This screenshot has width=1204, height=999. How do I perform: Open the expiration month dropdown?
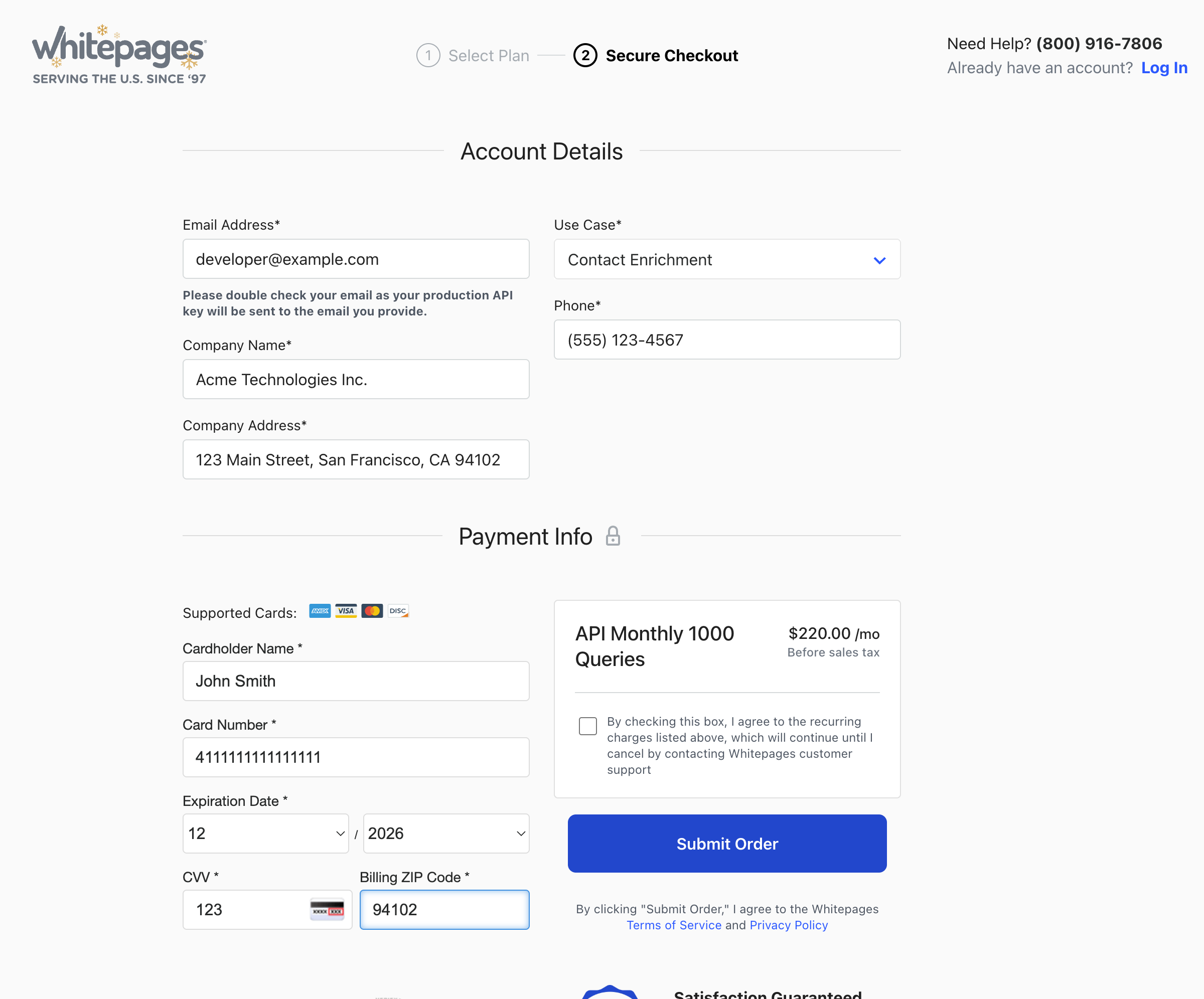(x=265, y=834)
